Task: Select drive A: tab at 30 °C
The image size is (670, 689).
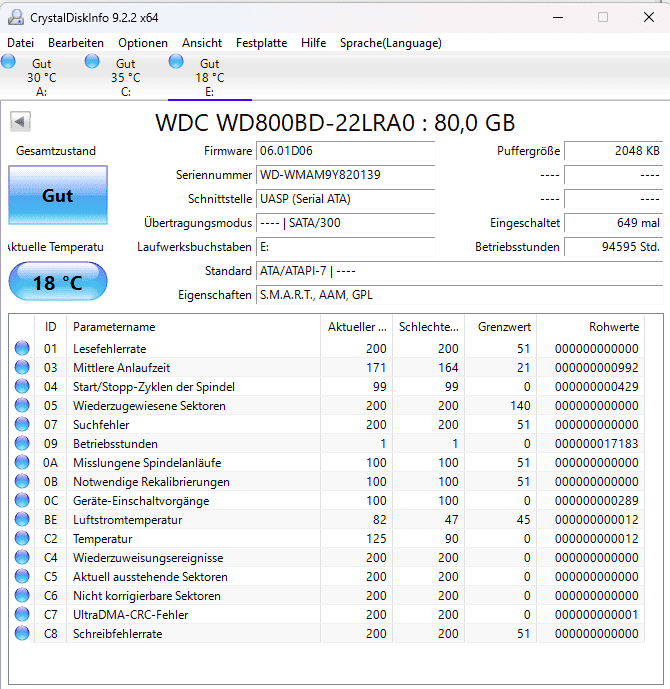Action: point(42,77)
